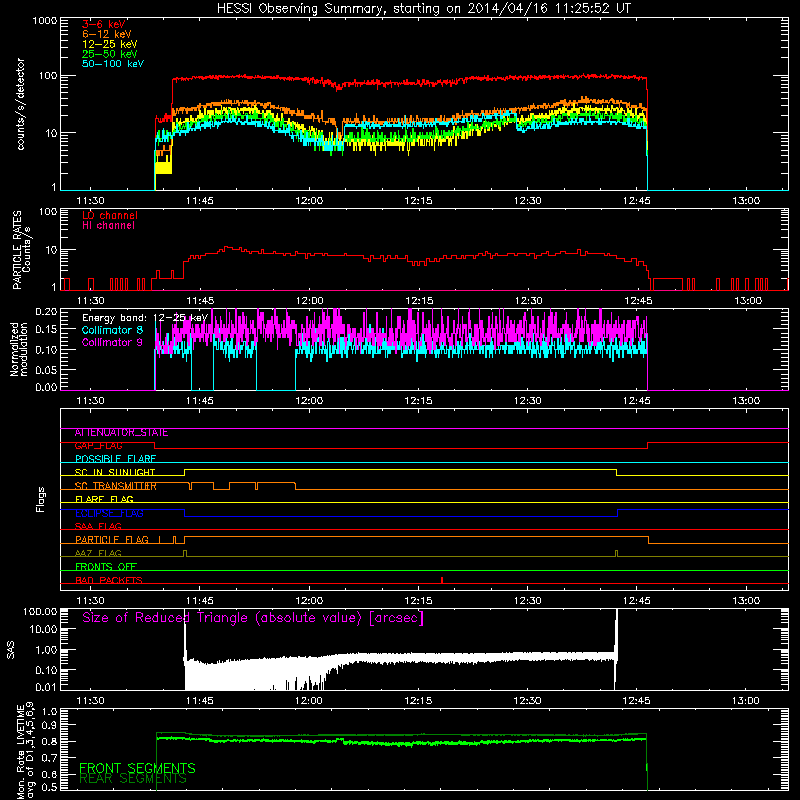
Task: Click the 12:00 tick under the counts plot
Action: click(309, 201)
